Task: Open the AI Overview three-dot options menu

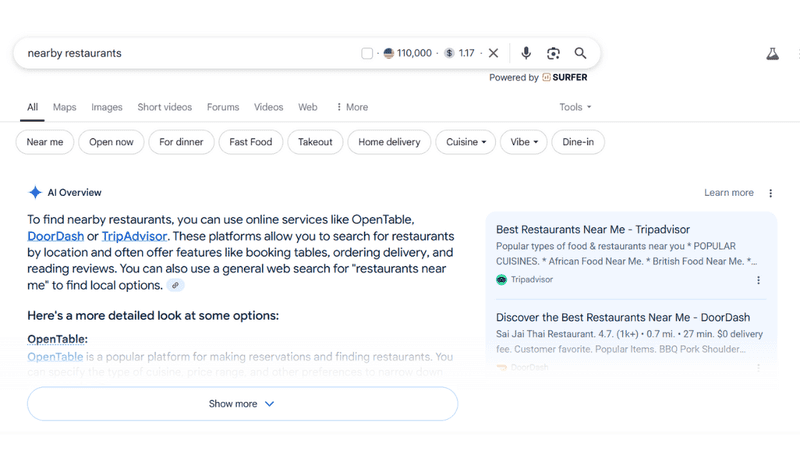Action: pyautogui.click(x=770, y=193)
